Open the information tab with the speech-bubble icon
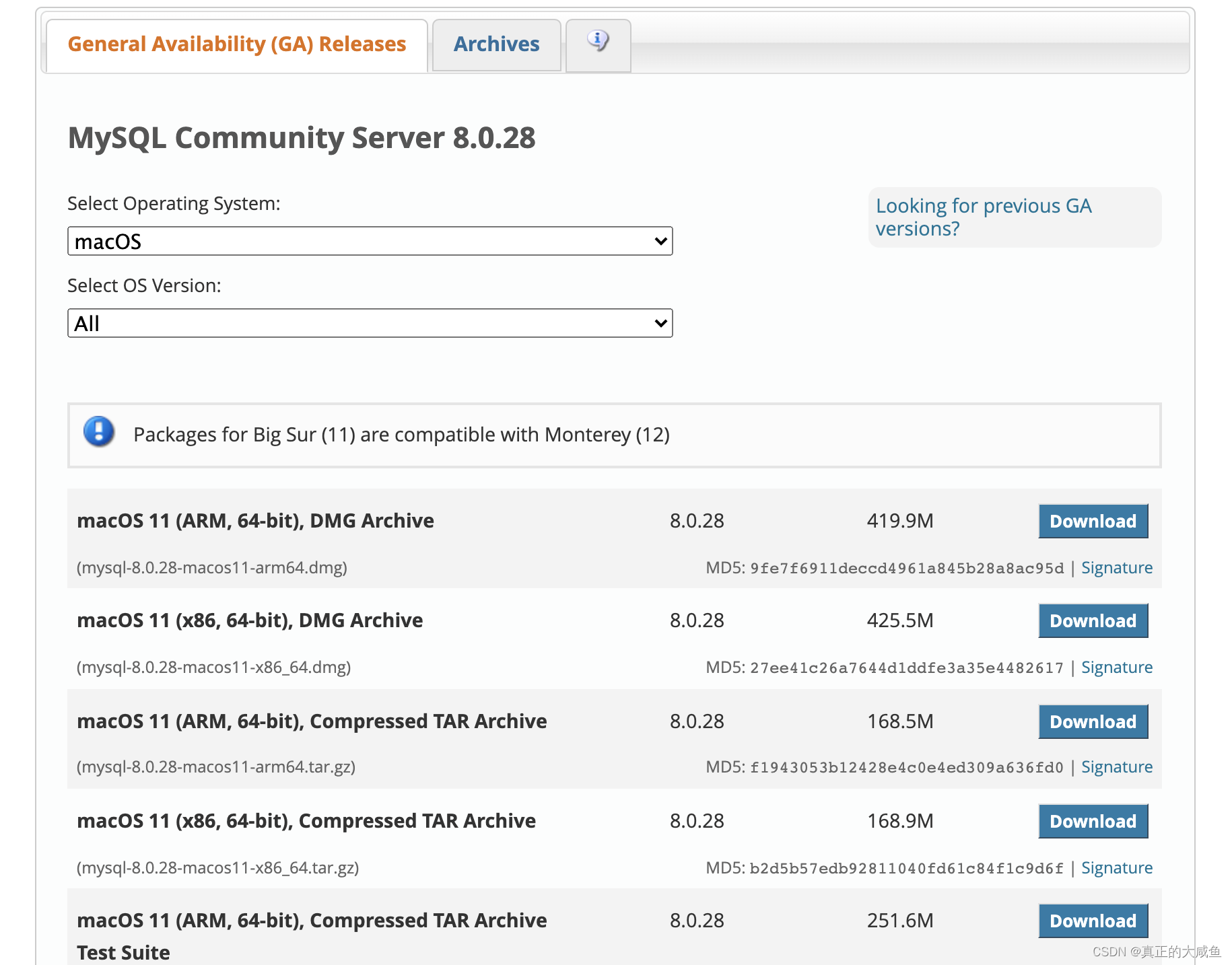Image resolution: width=1232 pixels, height=965 pixels. (598, 43)
